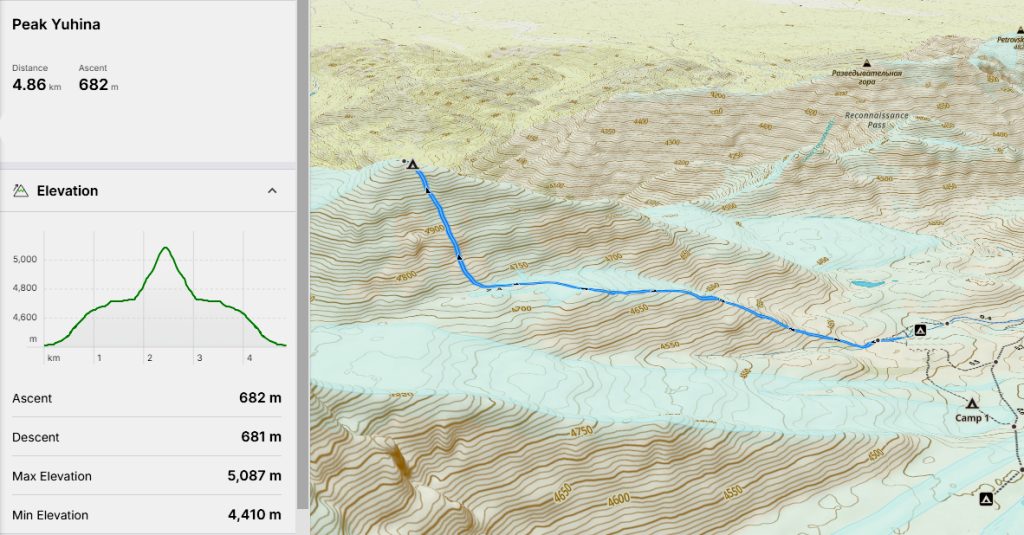Click the Ascent 682 m row
The width and height of the screenshot is (1024, 535).
(147, 398)
